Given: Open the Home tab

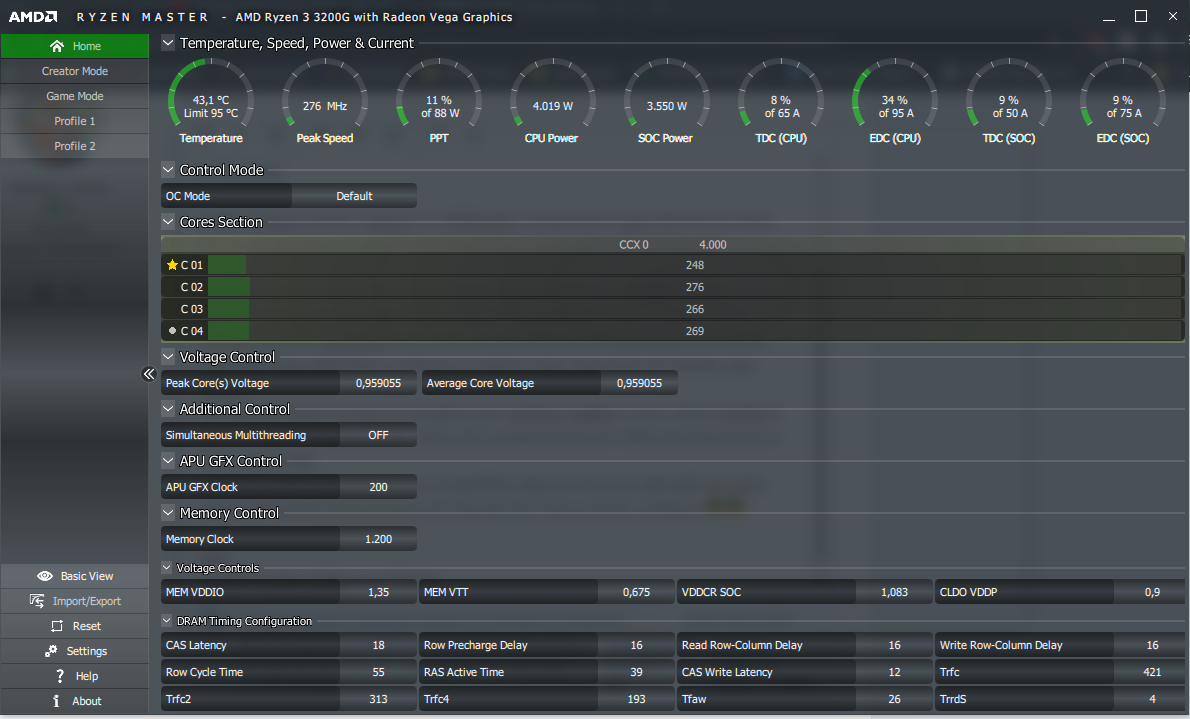Looking at the screenshot, I should (x=75, y=46).
